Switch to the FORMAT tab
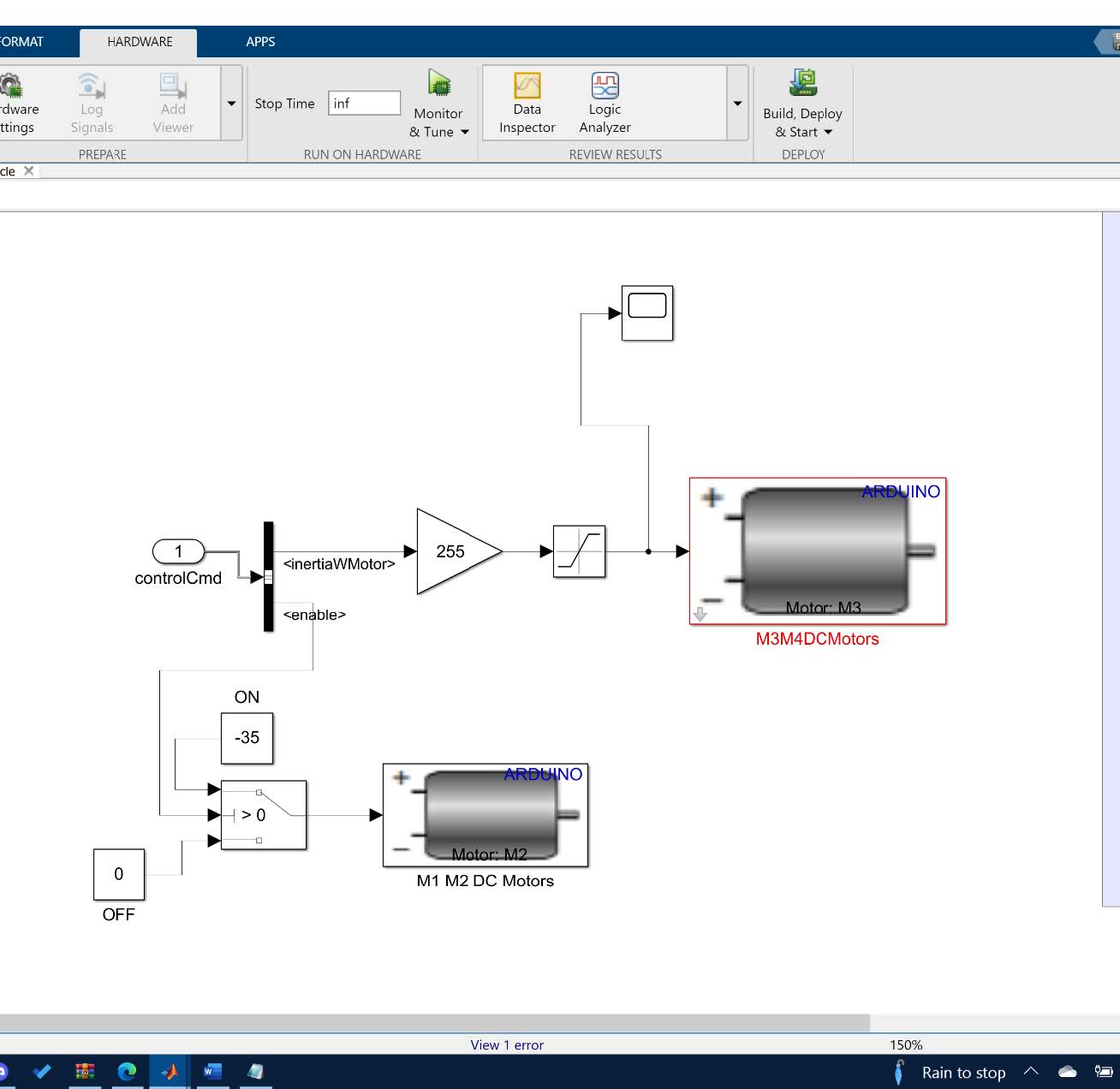 [x=21, y=41]
